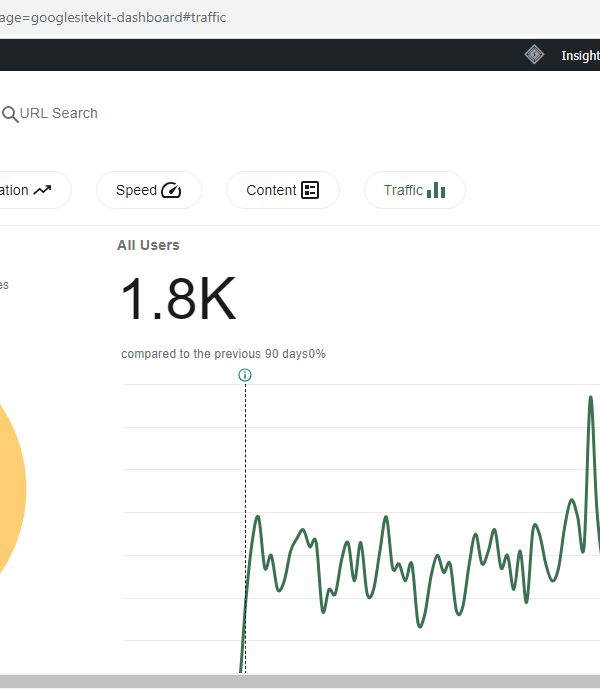Screen dimensions: 600x689
Task: Open Insights in the admin bar
Action: 580,56
